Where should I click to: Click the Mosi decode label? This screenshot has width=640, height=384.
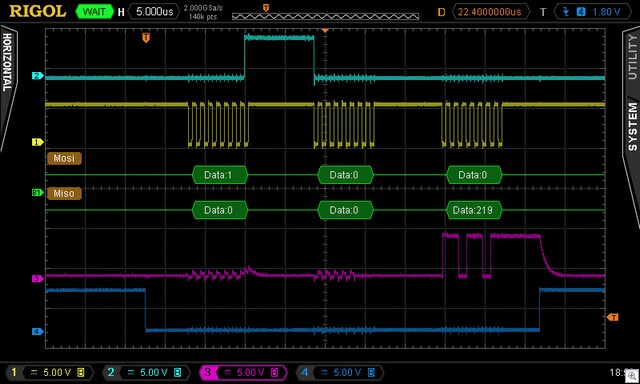(64, 158)
